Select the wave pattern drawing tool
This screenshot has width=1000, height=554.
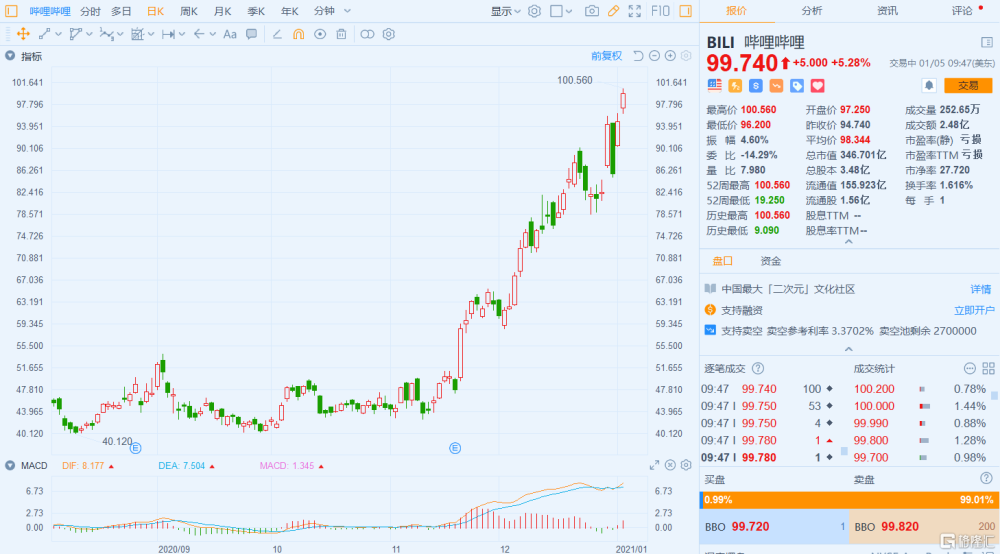coord(107,34)
